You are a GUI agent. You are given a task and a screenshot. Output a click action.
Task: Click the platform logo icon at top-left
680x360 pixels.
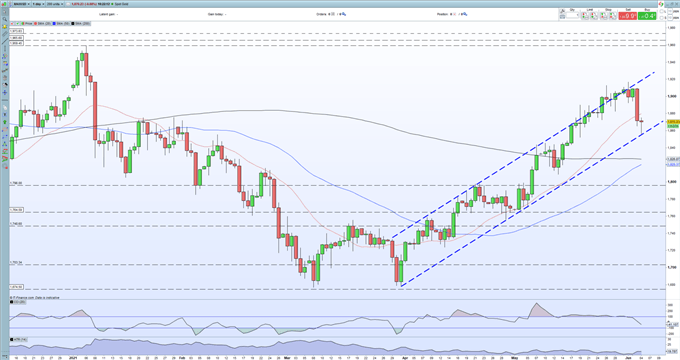click(5, 4)
